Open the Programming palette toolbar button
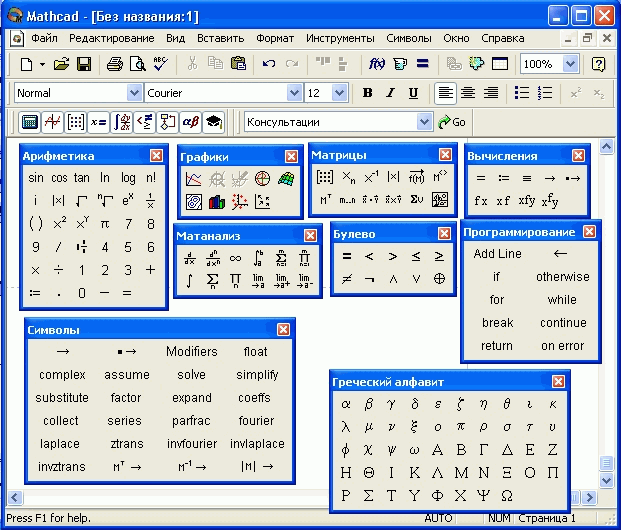Viewport: 621px width, 530px height. point(167,122)
